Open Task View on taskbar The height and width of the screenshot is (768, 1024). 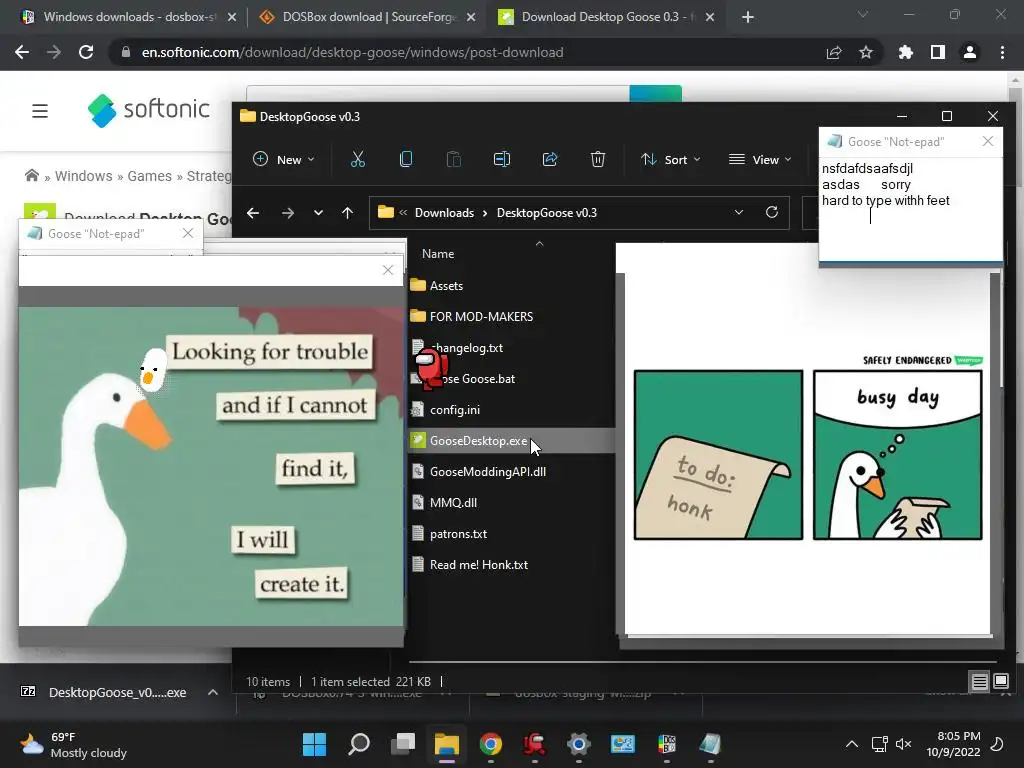point(403,744)
